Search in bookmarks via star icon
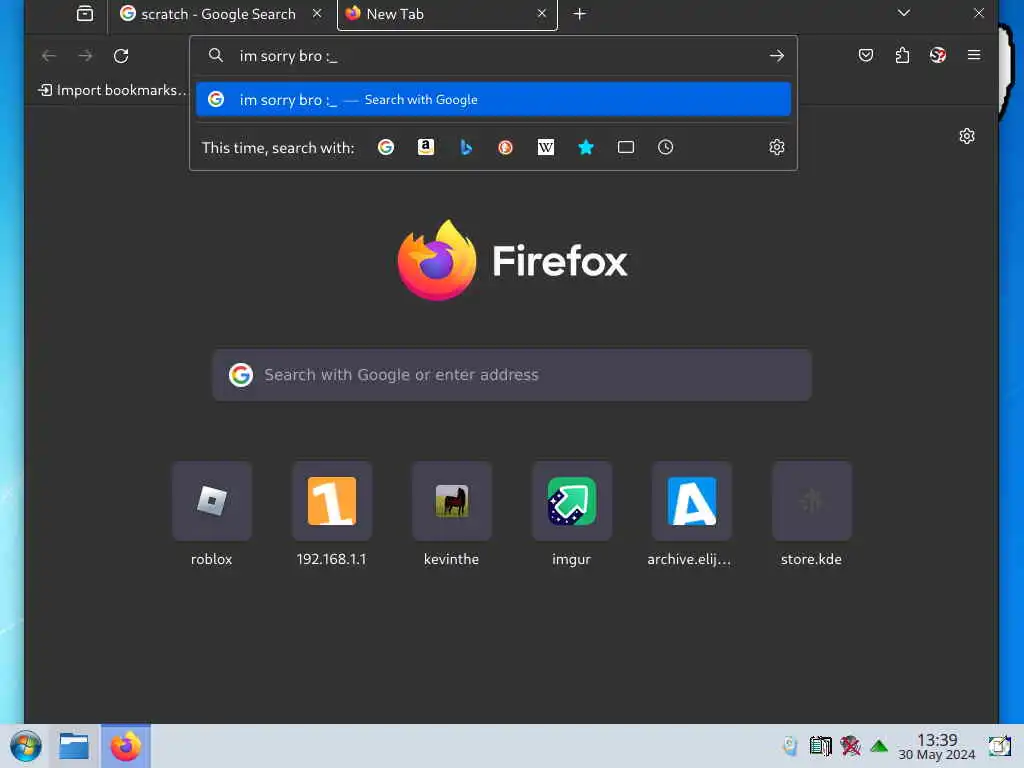The image size is (1024, 768). pos(586,148)
